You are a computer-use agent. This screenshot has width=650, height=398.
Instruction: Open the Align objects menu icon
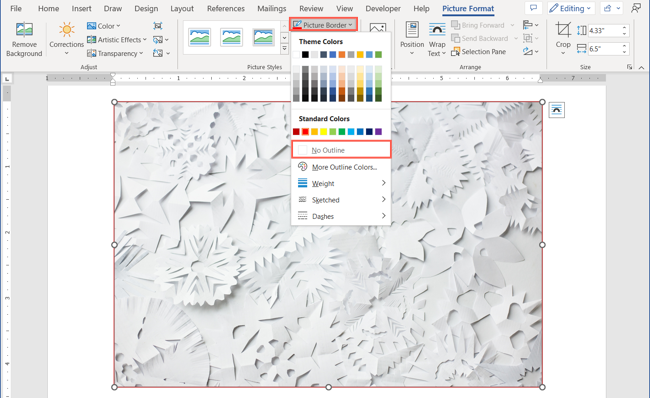pos(530,25)
